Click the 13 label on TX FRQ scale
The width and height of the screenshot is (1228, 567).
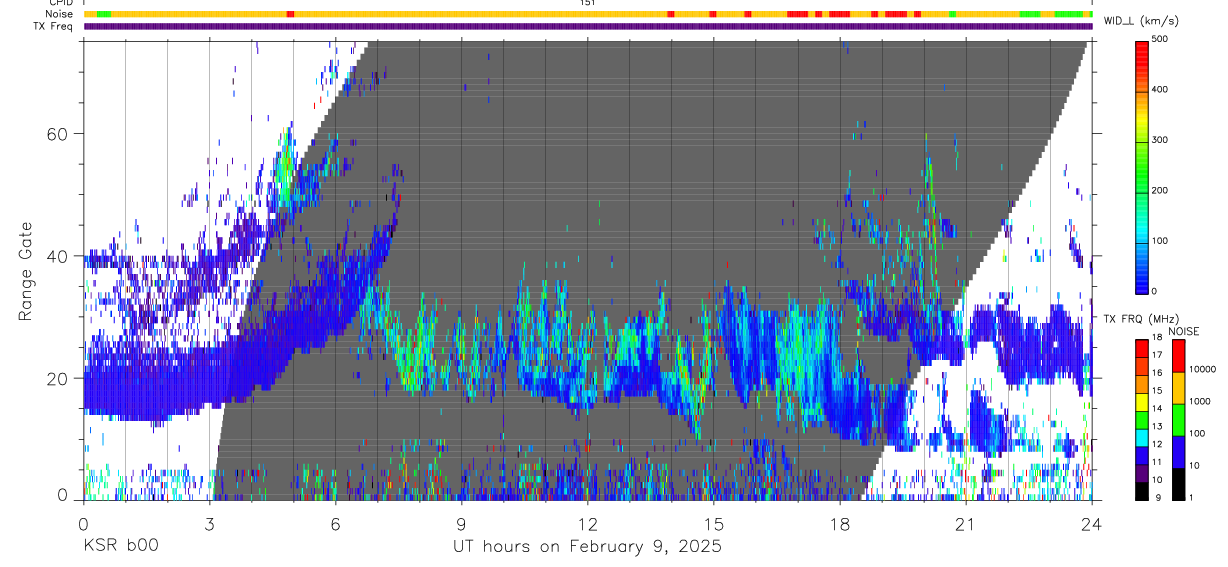(x=1157, y=426)
